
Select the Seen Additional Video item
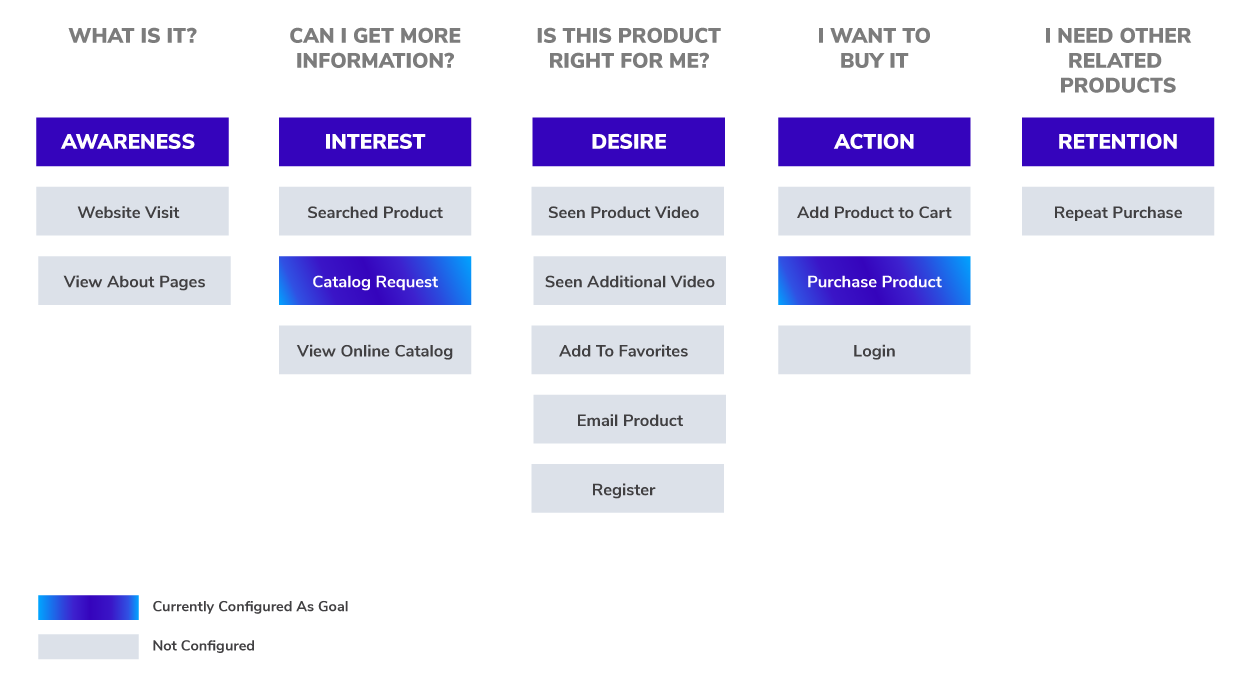(x=629, y=281)
